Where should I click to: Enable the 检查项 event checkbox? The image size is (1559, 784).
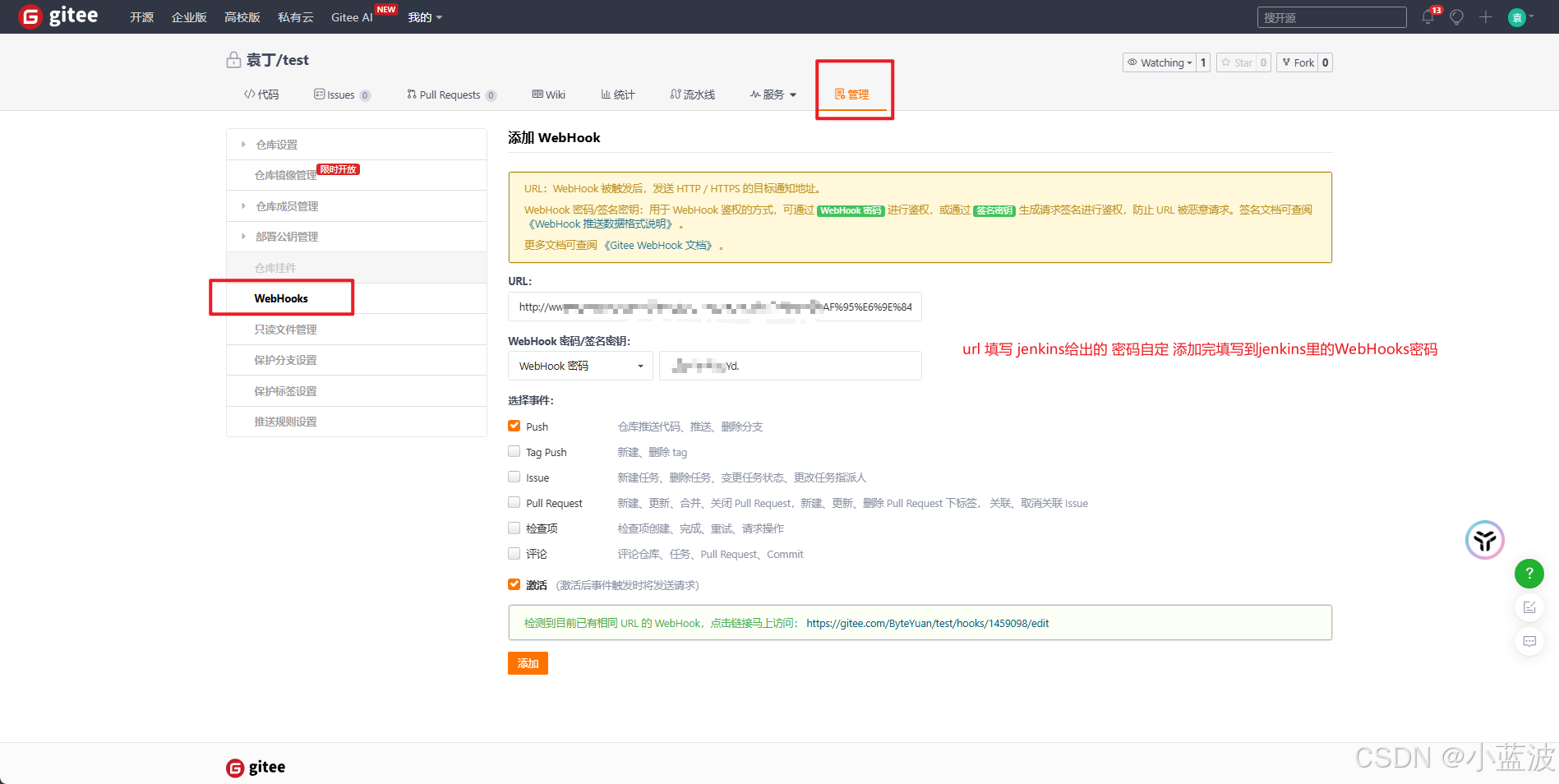(514, 528)
